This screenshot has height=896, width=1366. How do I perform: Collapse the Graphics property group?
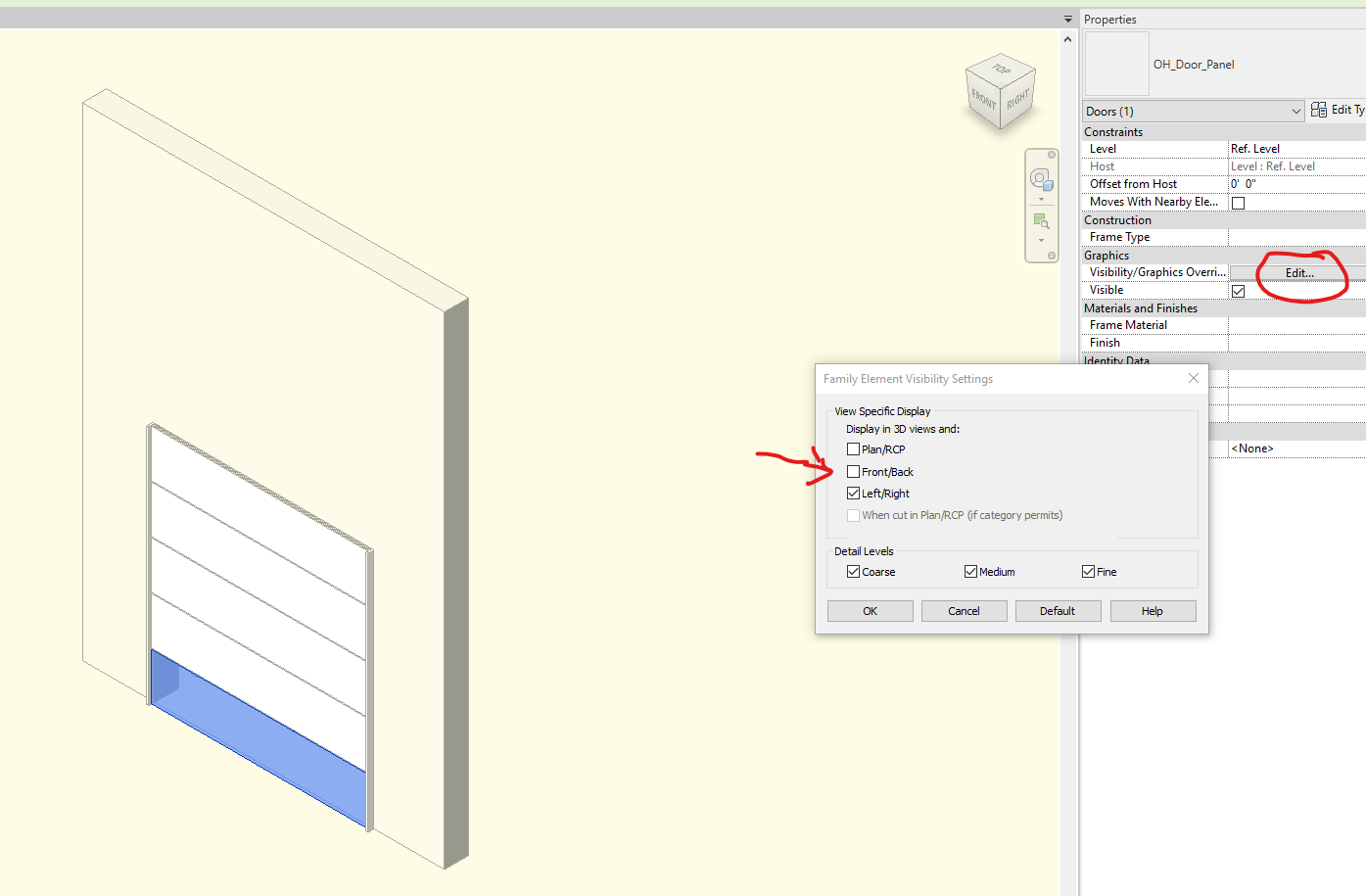[x=1224, y=256]
